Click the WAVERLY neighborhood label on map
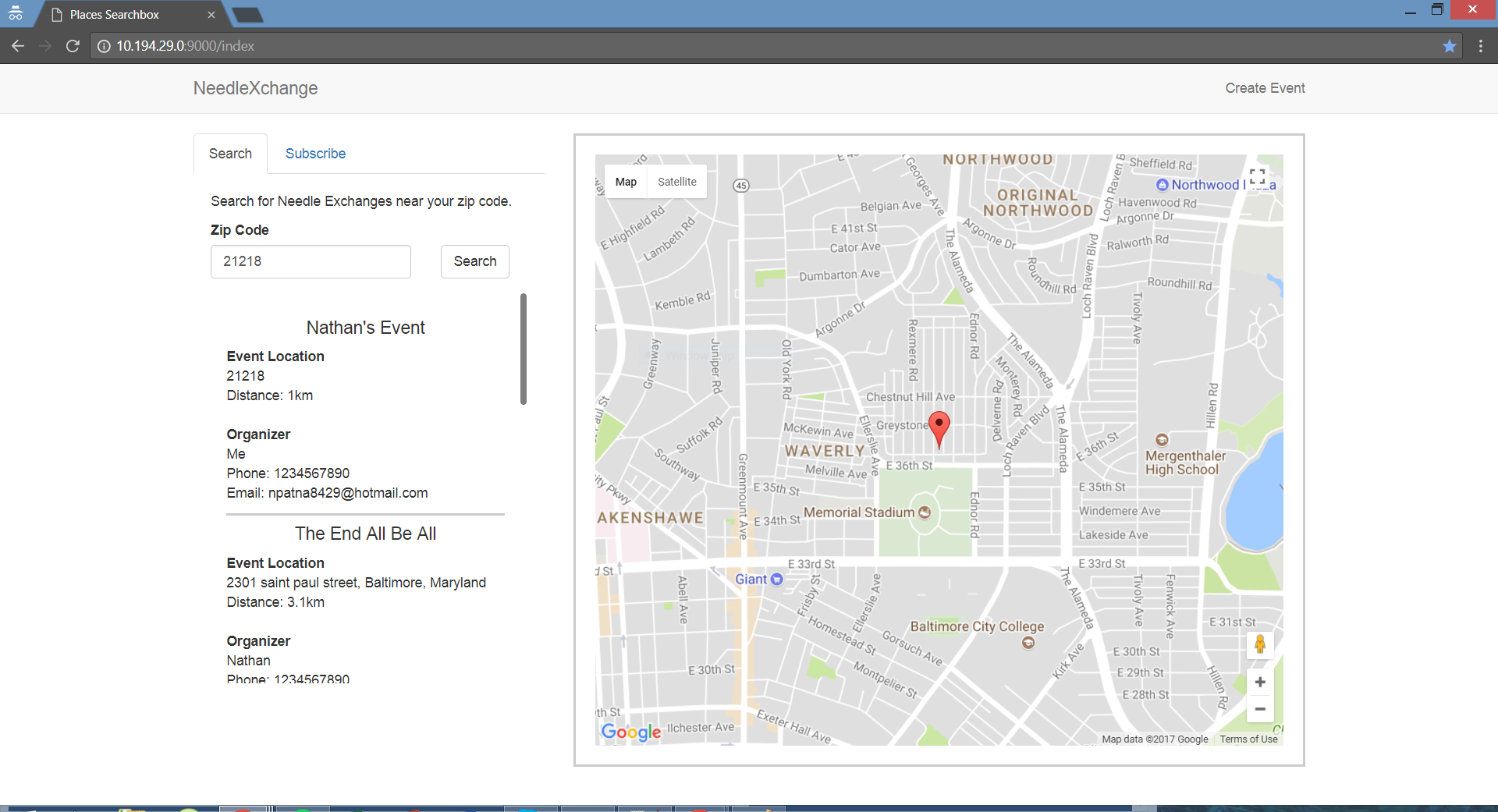Viewport: 1498px width, 812px height. (x=825, y=451)
